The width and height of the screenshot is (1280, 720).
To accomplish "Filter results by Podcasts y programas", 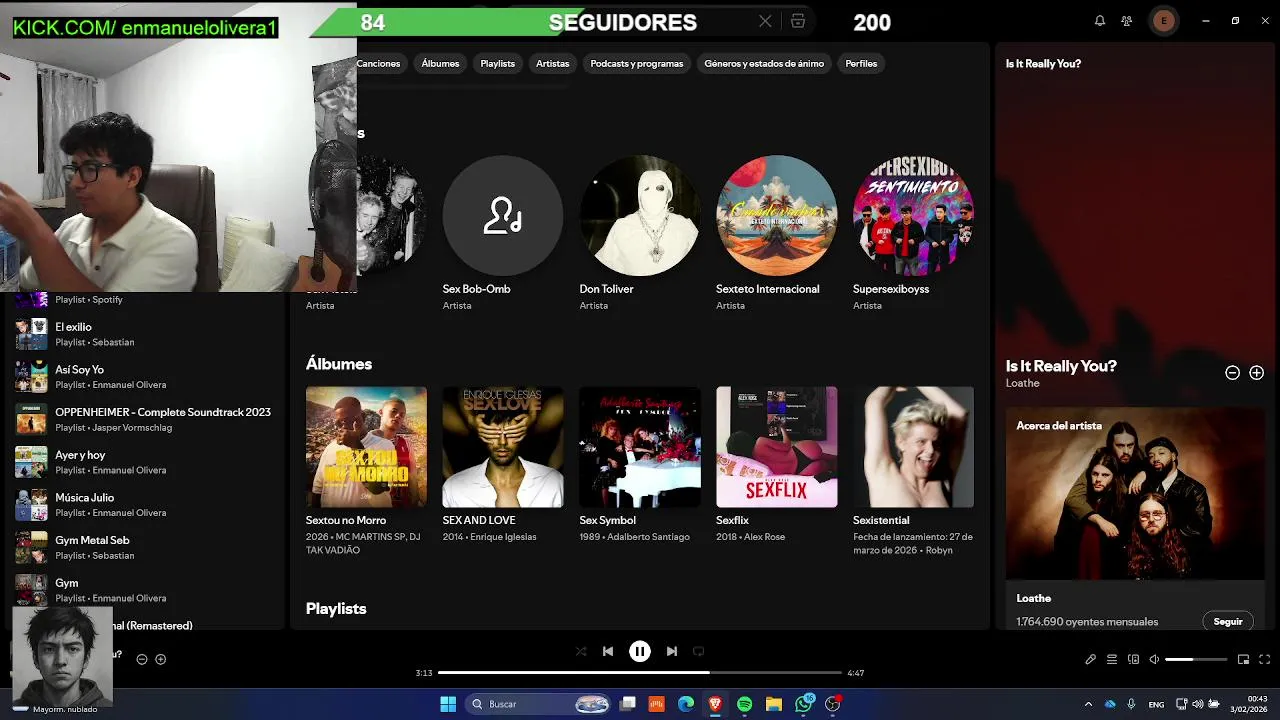I will coord(637,63).
